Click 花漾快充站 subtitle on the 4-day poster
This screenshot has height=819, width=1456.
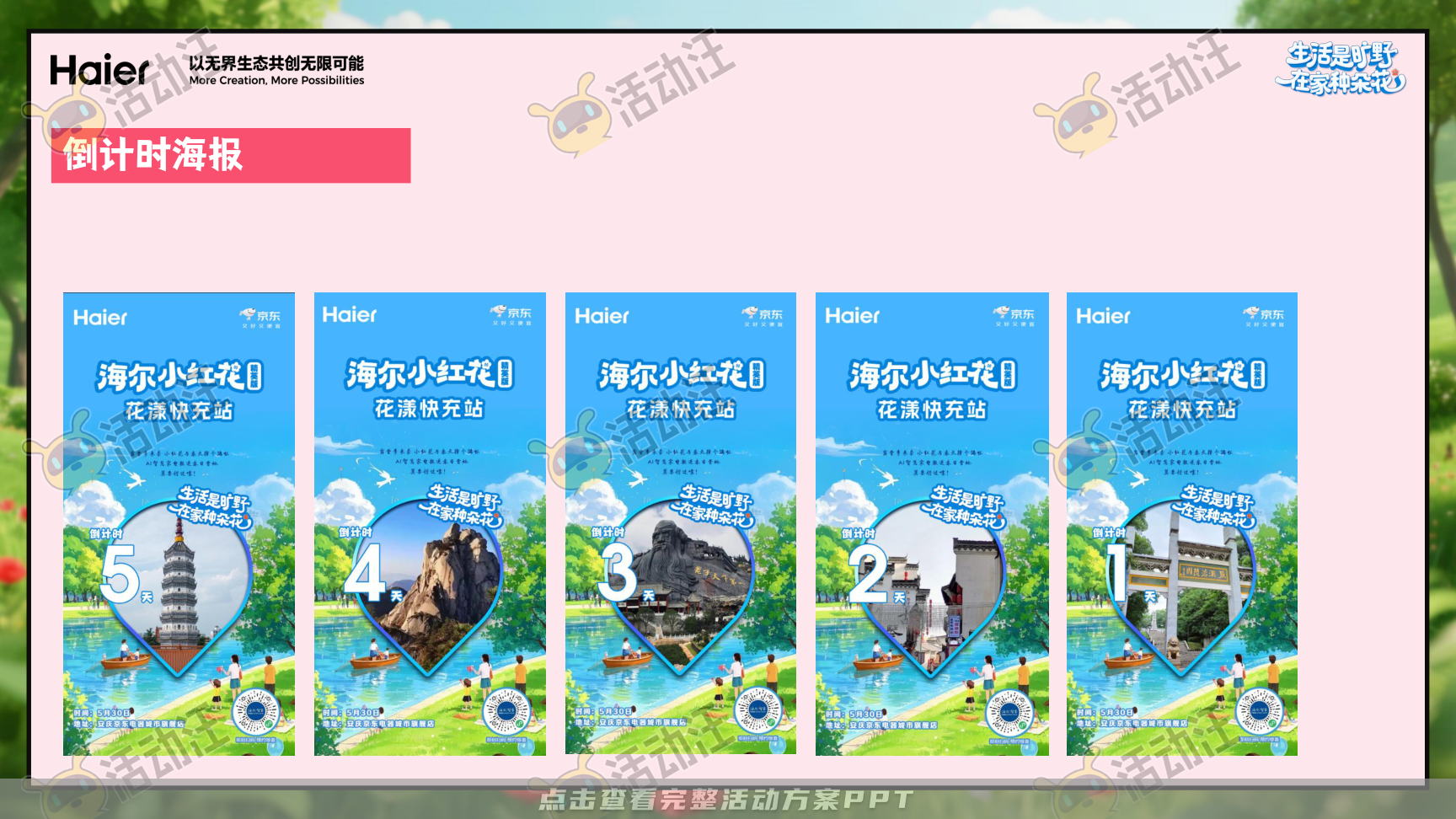pos(430,409)
